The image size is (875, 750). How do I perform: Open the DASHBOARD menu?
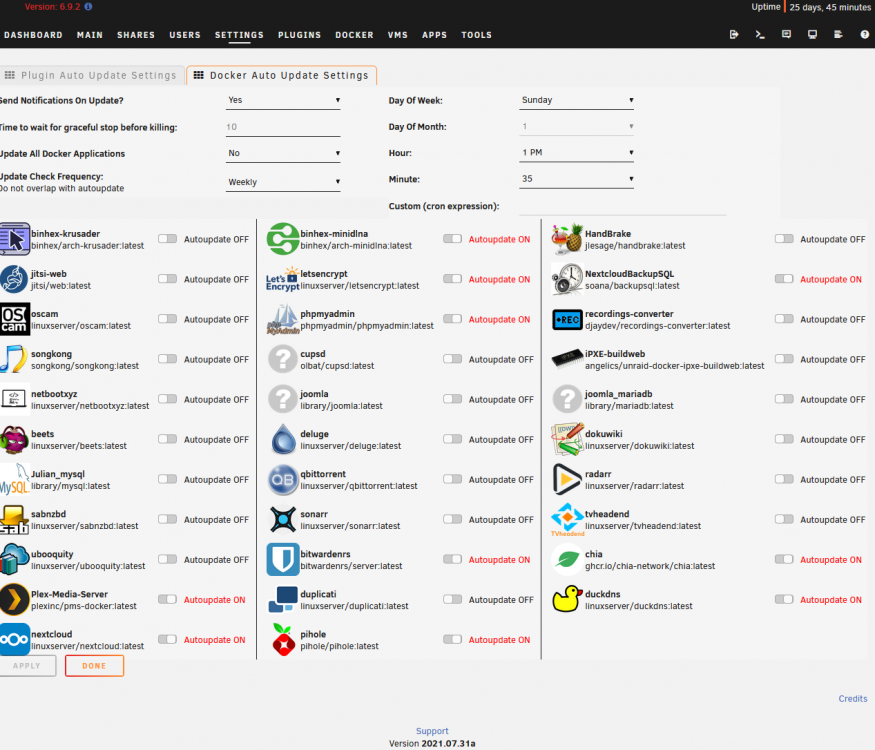pos(33,35)
